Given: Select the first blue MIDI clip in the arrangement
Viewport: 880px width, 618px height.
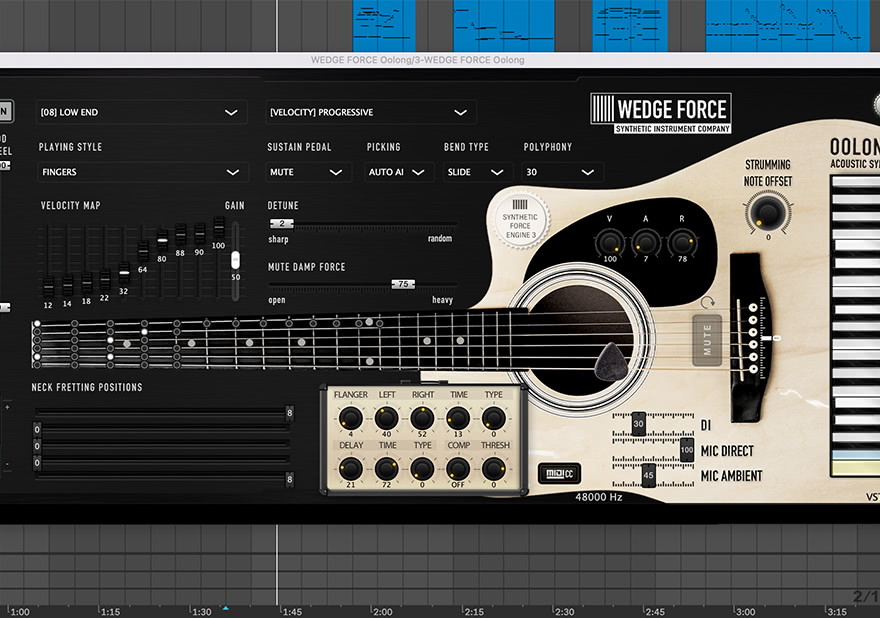Looking at the screenshot, I should click(x=384, y=26).
